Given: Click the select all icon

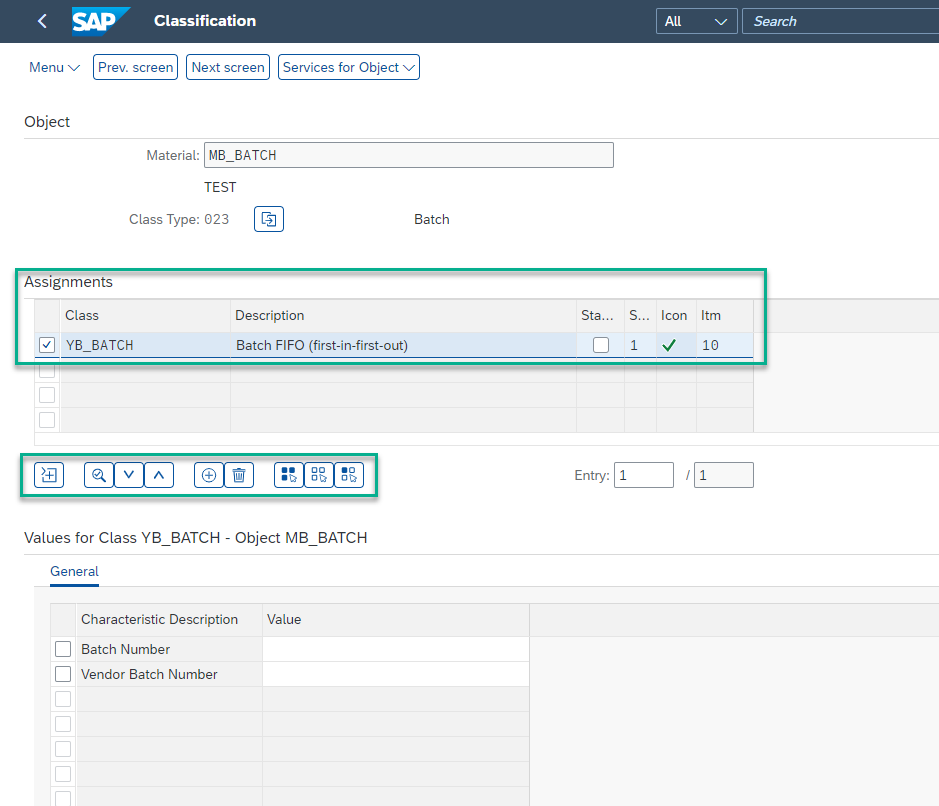Looking at the screenshot, I should pyautogui.click(x=289, y=475).
